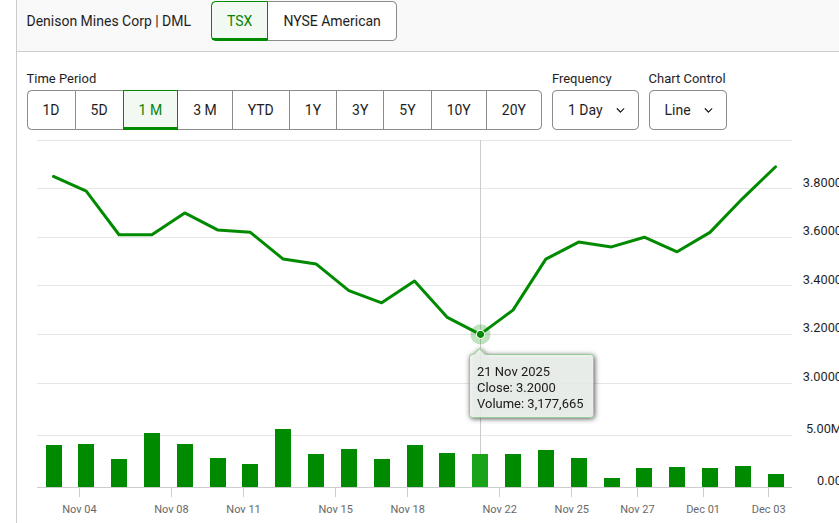839x523 pixels.
Task: Select the 5Y time period
Action: pos(407,110)
